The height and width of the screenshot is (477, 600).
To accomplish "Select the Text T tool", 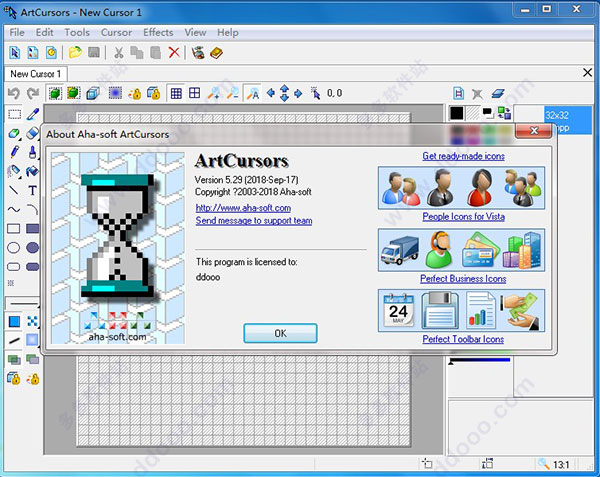I will coord(33,190).
